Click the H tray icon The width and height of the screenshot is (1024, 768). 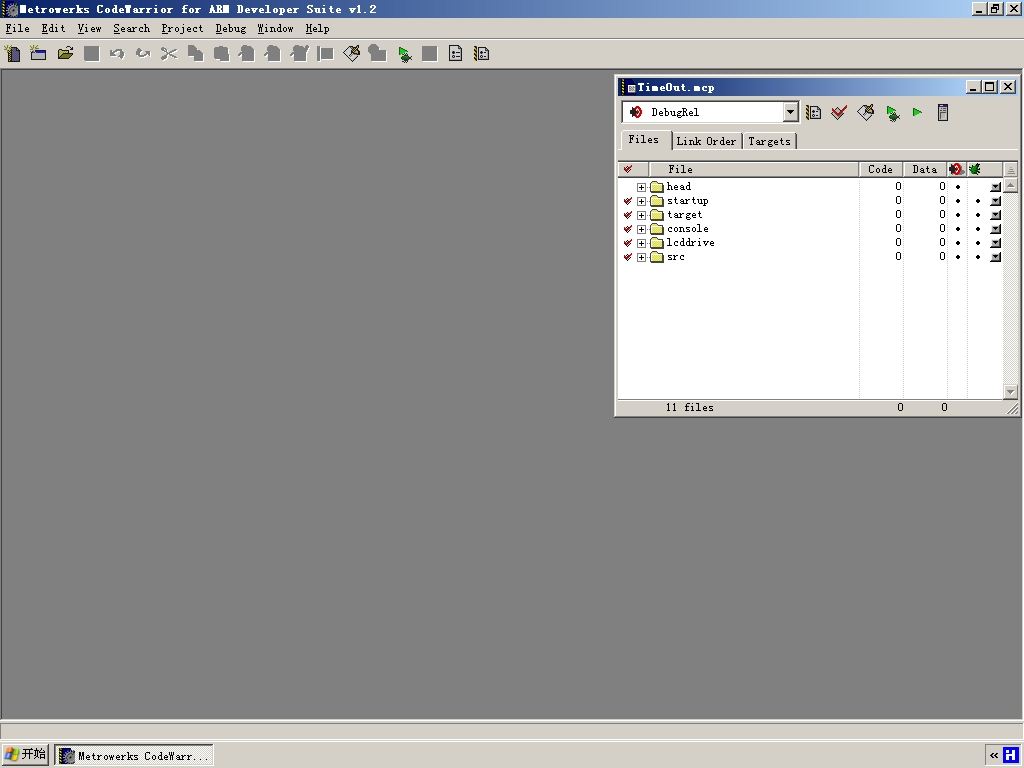(x=1011, y=756)
